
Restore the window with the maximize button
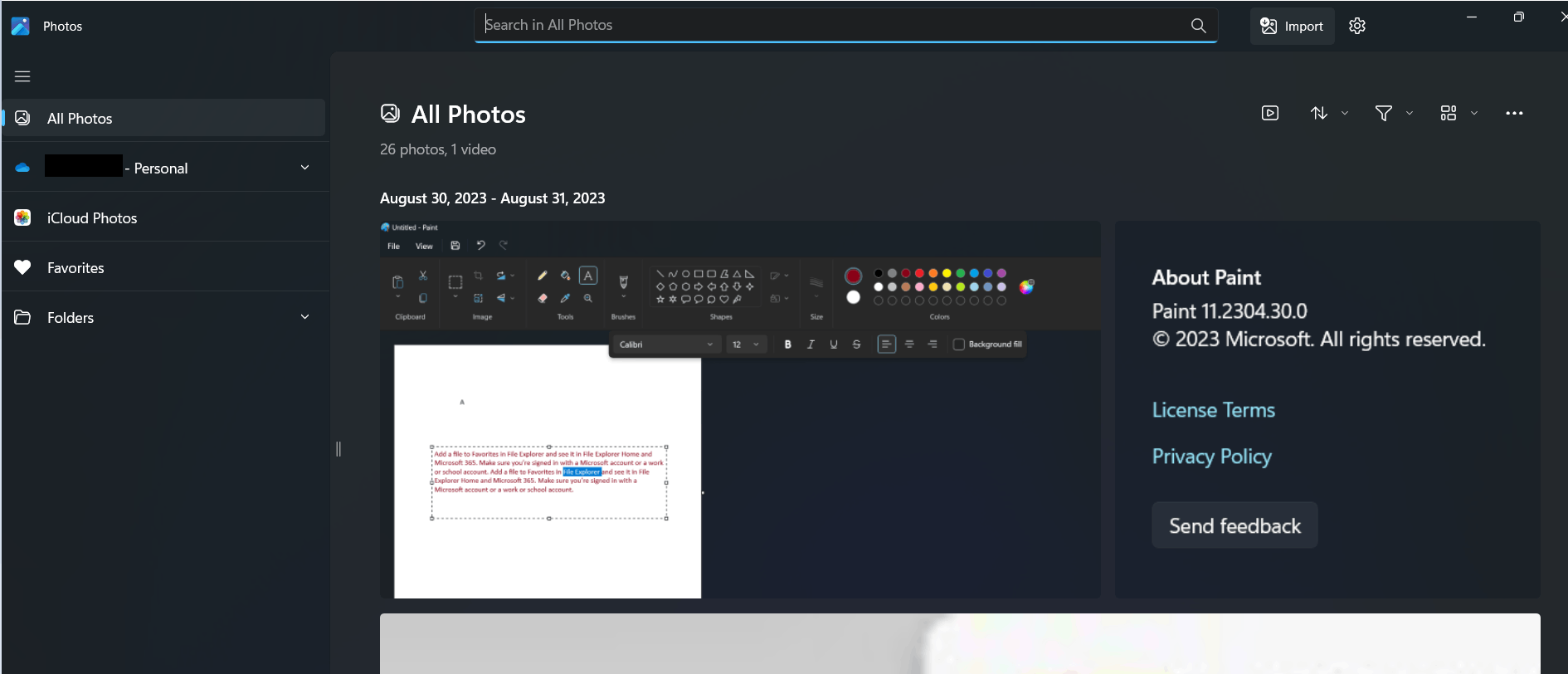tap(1518, 17)
